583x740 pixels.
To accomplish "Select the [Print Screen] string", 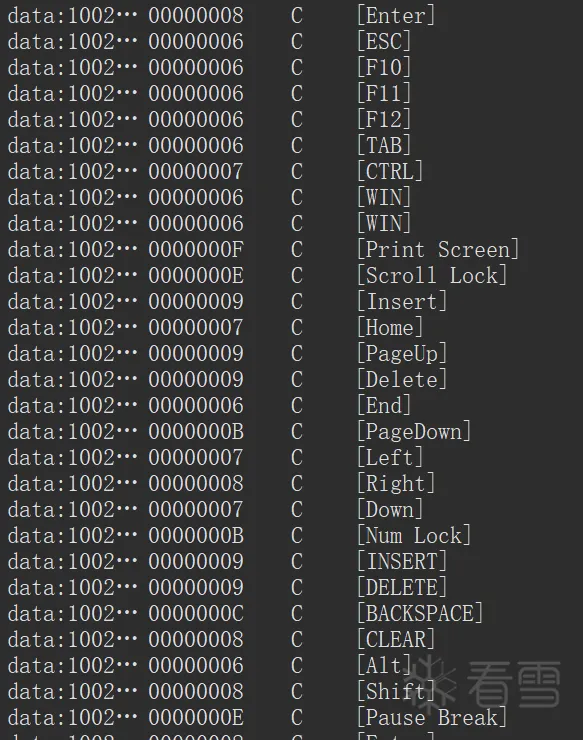I will pos(438,250).
